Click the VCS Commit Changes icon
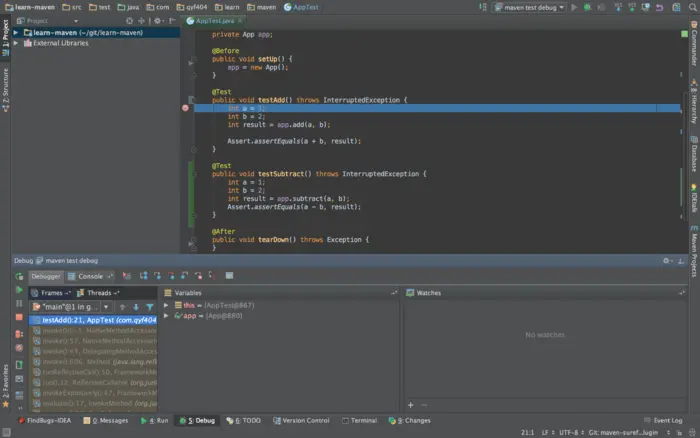This screenshot has height=438, width=700. pos(632,7)
